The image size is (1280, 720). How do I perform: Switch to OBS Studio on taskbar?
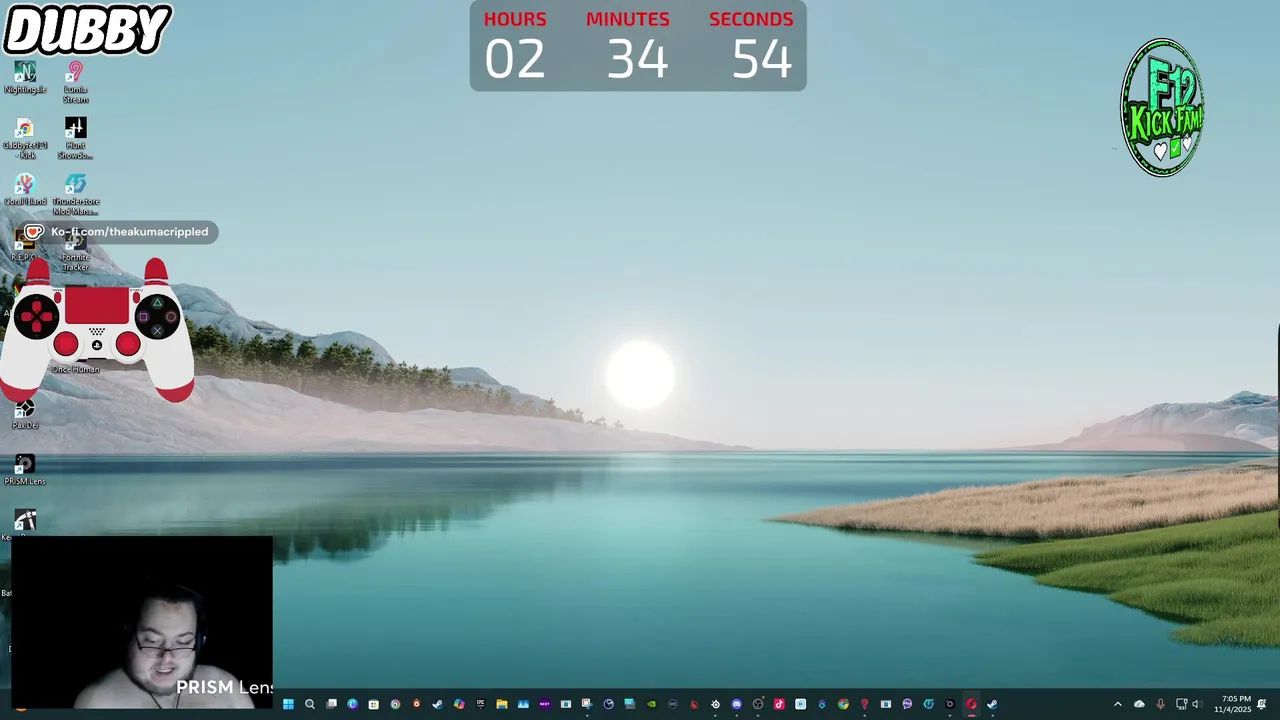coord(758,704)
